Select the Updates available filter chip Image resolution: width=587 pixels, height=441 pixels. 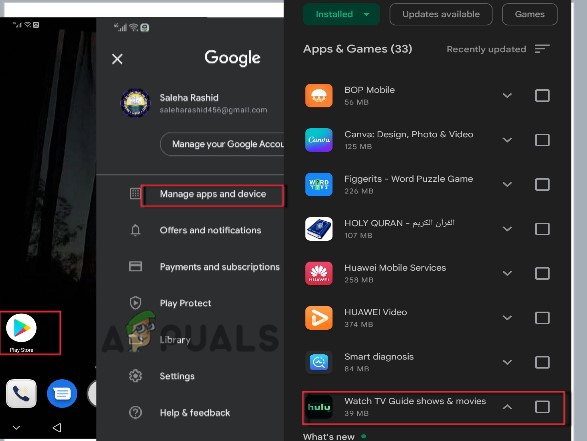click(441, 14)
